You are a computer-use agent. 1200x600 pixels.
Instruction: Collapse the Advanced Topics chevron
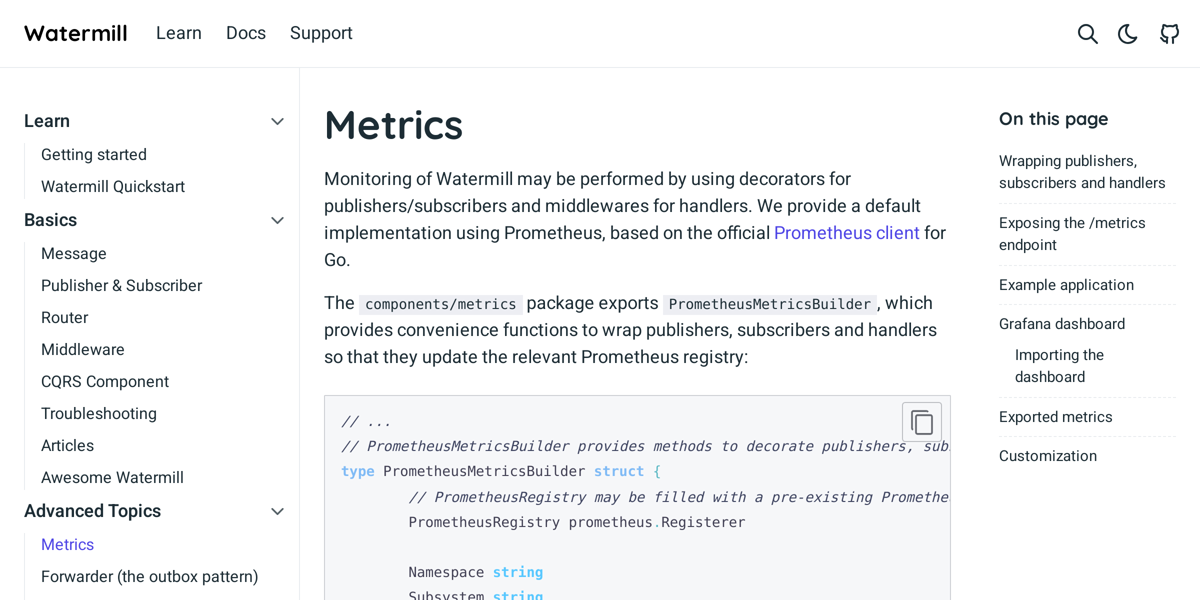277,511
